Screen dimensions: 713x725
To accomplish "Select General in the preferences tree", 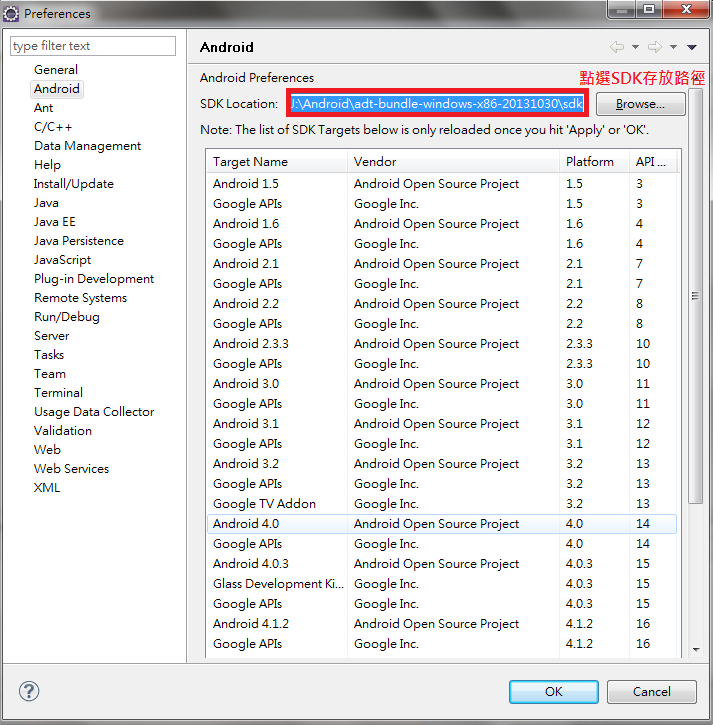I will click(56, 70).
